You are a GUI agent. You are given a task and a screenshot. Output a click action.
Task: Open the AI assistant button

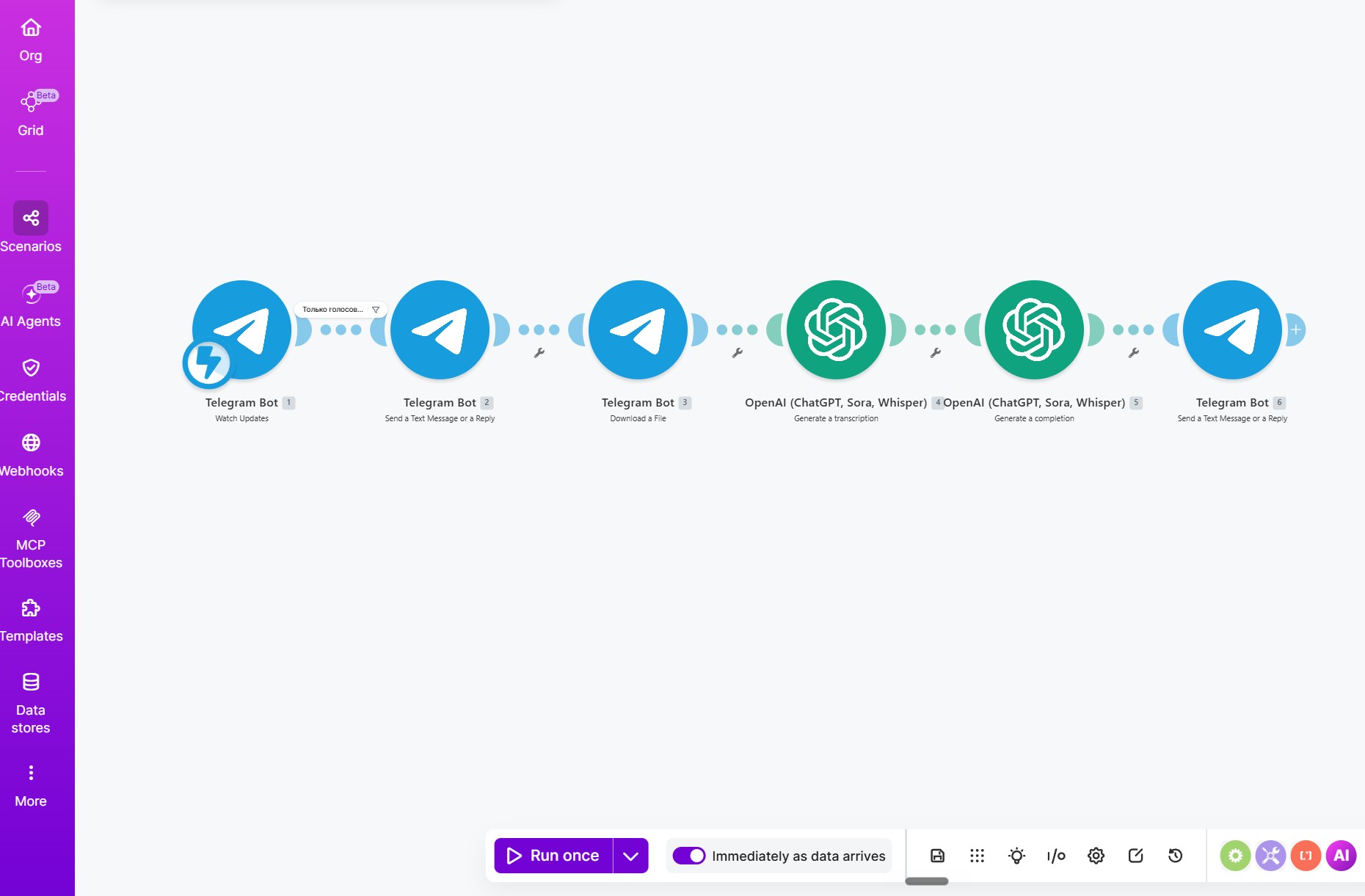1341,856
